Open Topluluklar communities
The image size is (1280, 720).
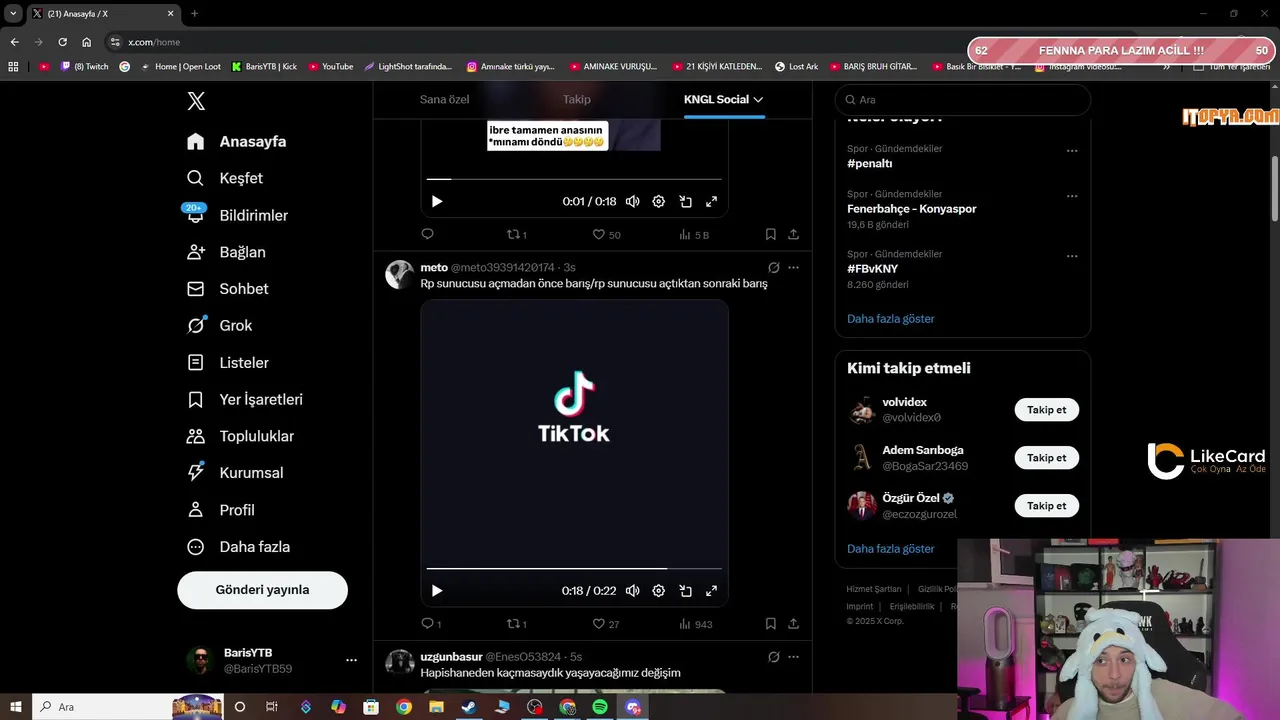tap(240, 436)
